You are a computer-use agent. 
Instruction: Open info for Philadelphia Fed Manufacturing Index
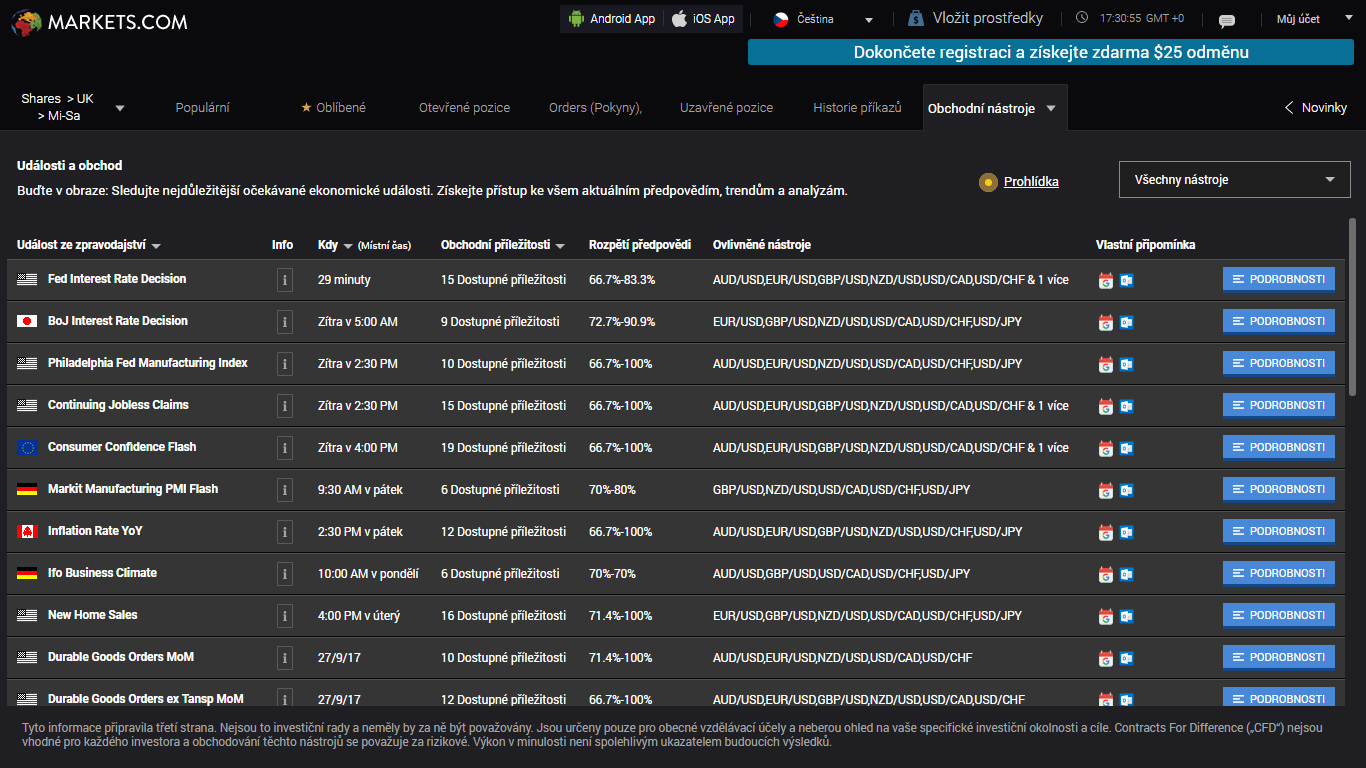click(285, 364)
